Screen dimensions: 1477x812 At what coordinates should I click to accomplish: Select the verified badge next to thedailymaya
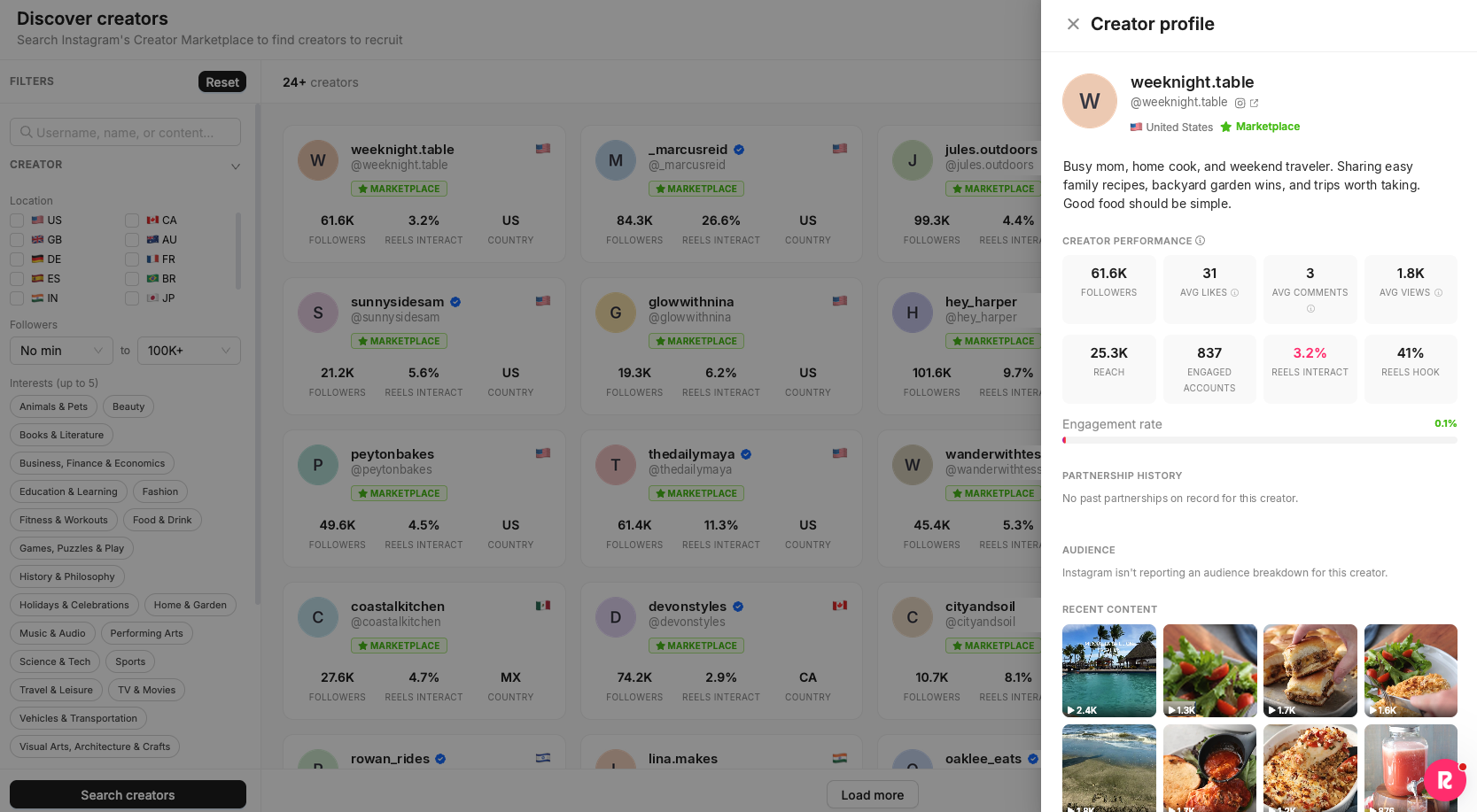point(746,454)
